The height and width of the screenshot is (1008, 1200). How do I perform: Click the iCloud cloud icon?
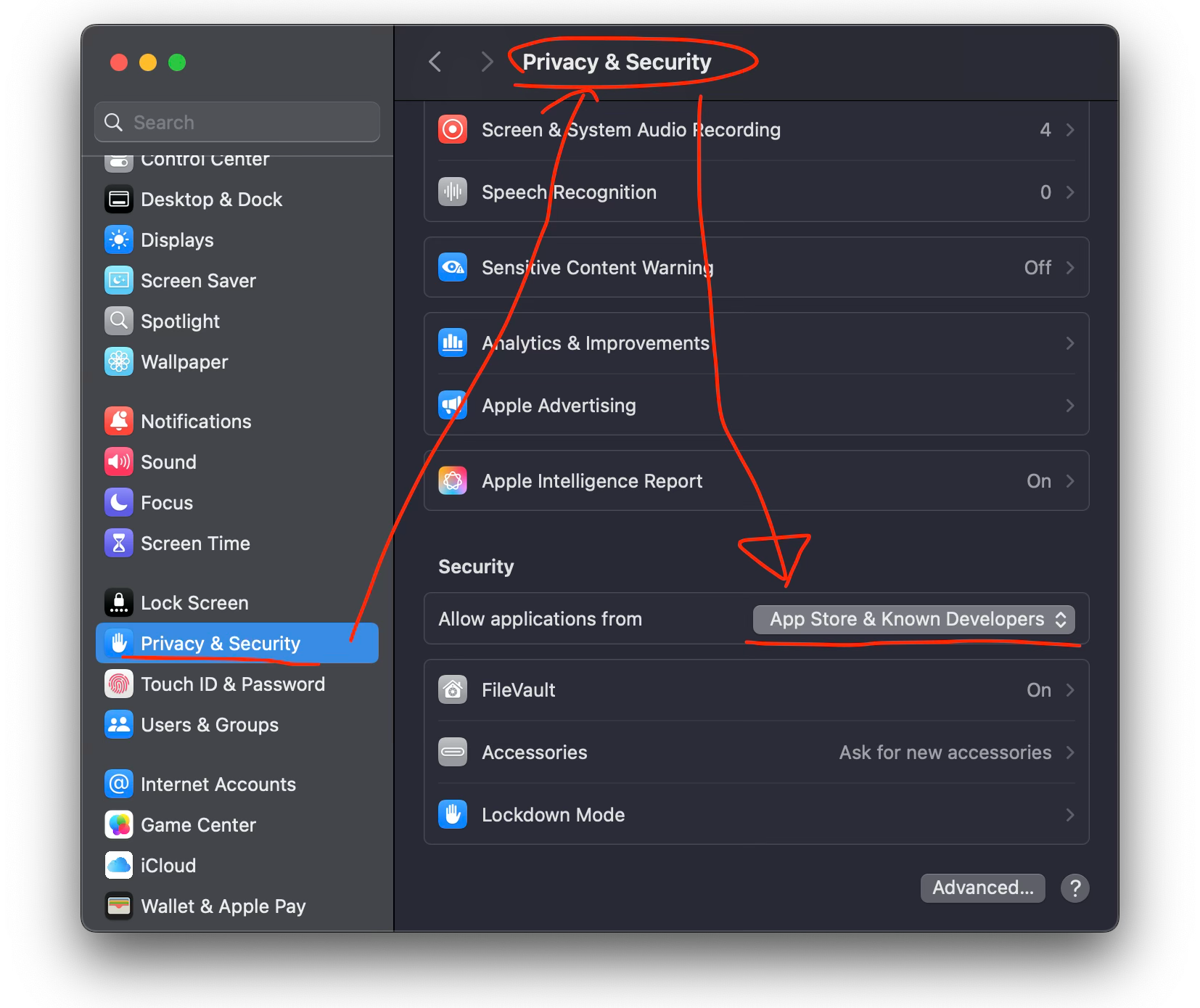pos(119,866)
